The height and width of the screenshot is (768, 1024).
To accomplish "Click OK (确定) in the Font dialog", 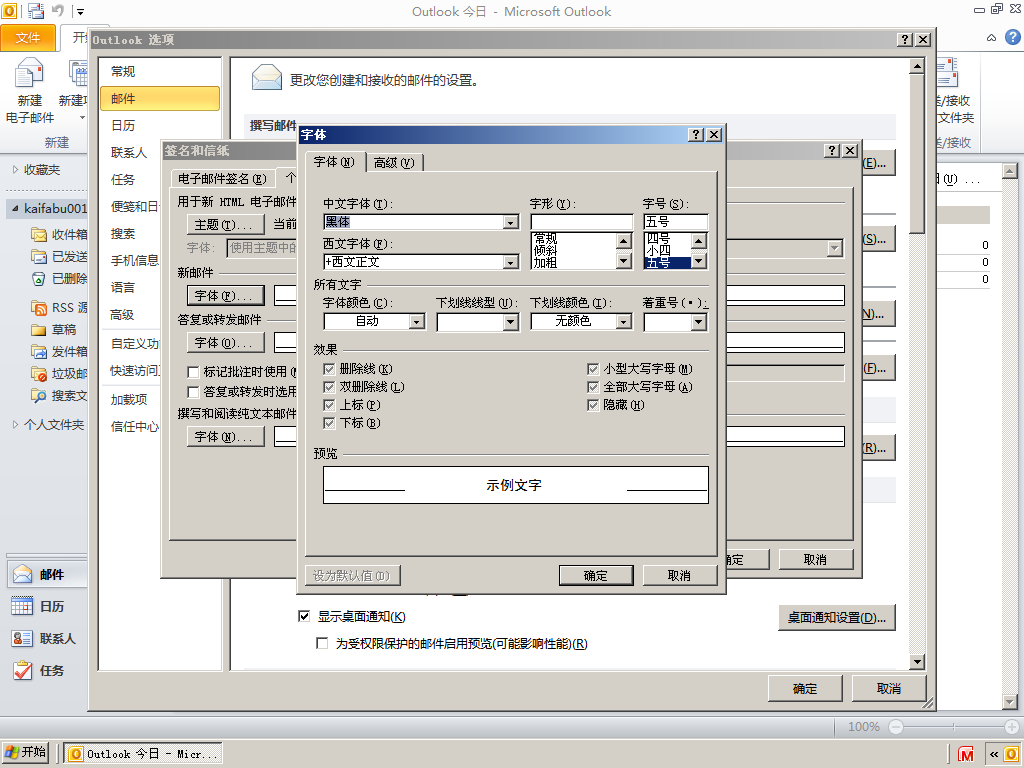I will point(596,575).
